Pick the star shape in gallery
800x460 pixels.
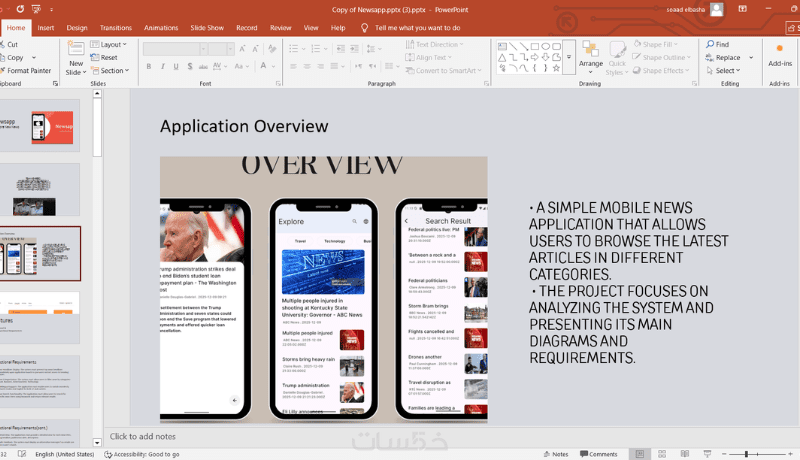(556, 68)
